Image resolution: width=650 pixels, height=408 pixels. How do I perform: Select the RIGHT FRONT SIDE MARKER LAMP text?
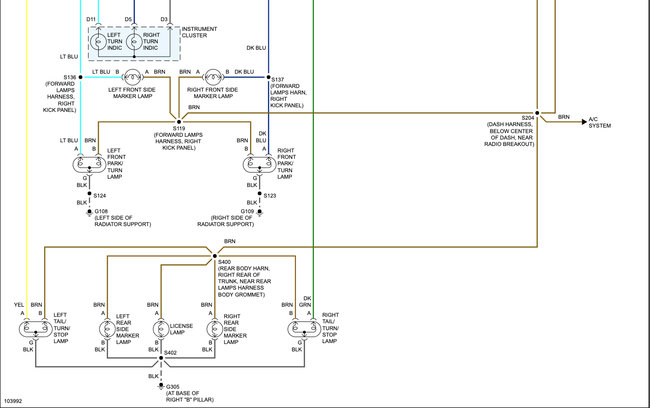point(213,93)
